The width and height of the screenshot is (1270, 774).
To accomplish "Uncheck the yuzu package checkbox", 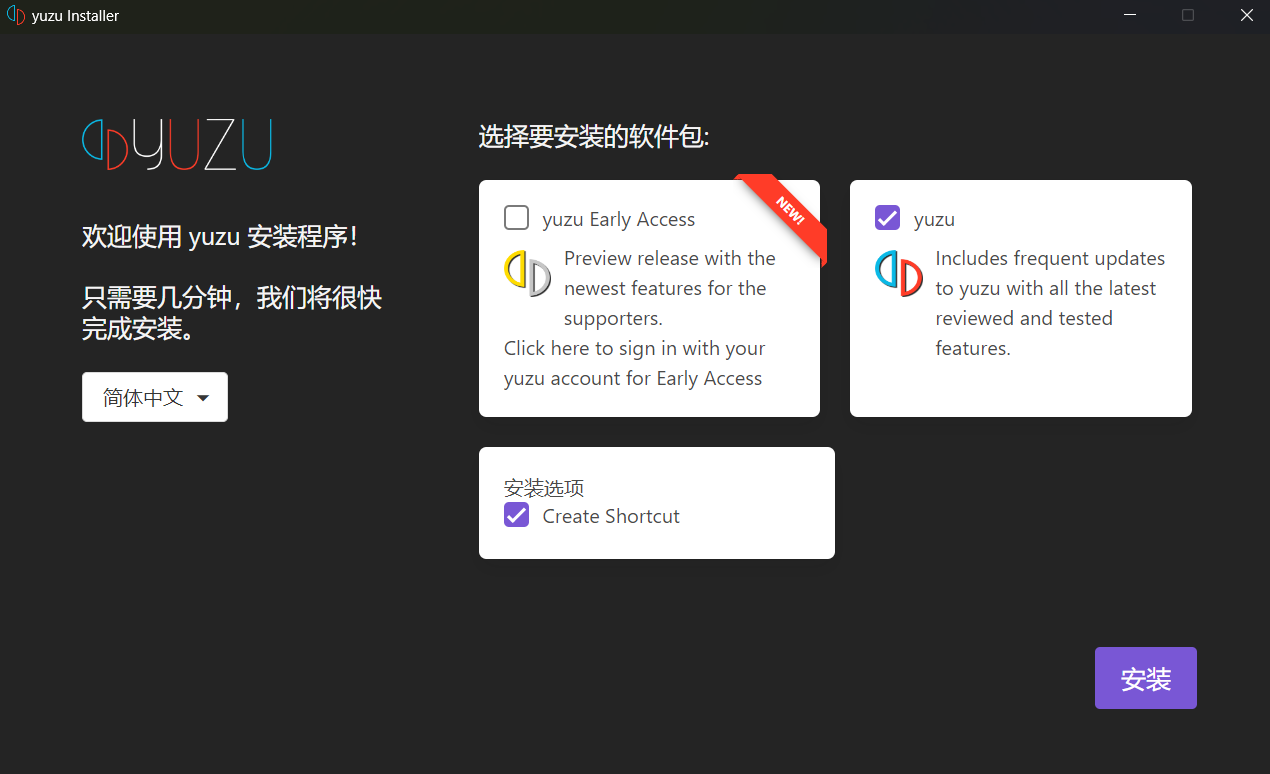I will (887, 218).
